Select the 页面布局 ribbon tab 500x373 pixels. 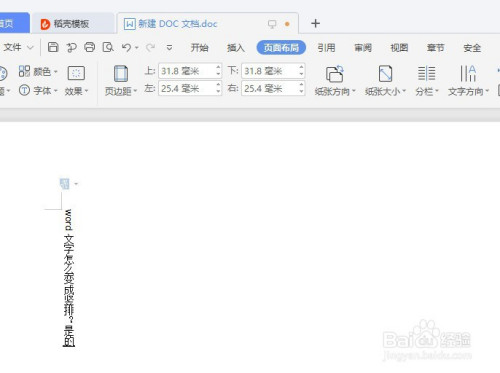[281, 48]
